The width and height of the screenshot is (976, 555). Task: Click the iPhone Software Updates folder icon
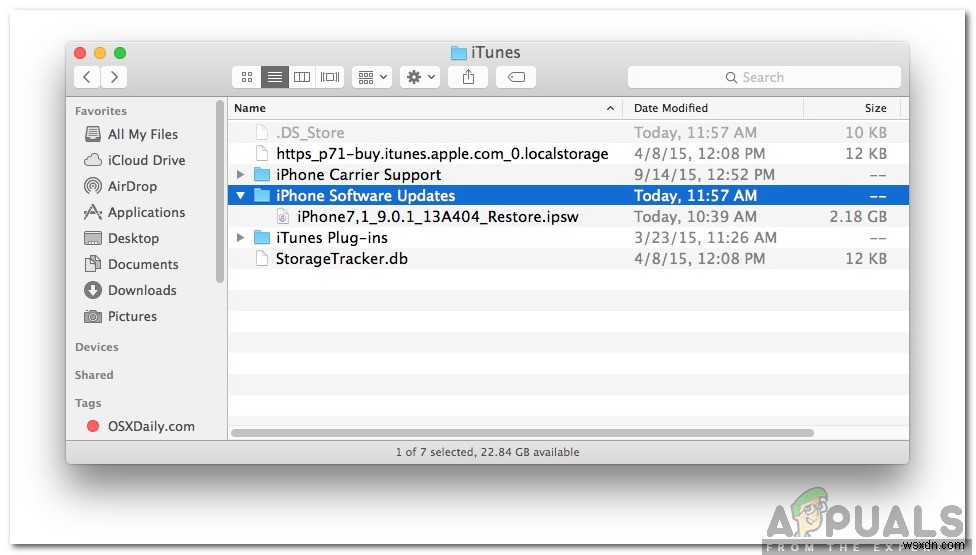click(262, 196)
